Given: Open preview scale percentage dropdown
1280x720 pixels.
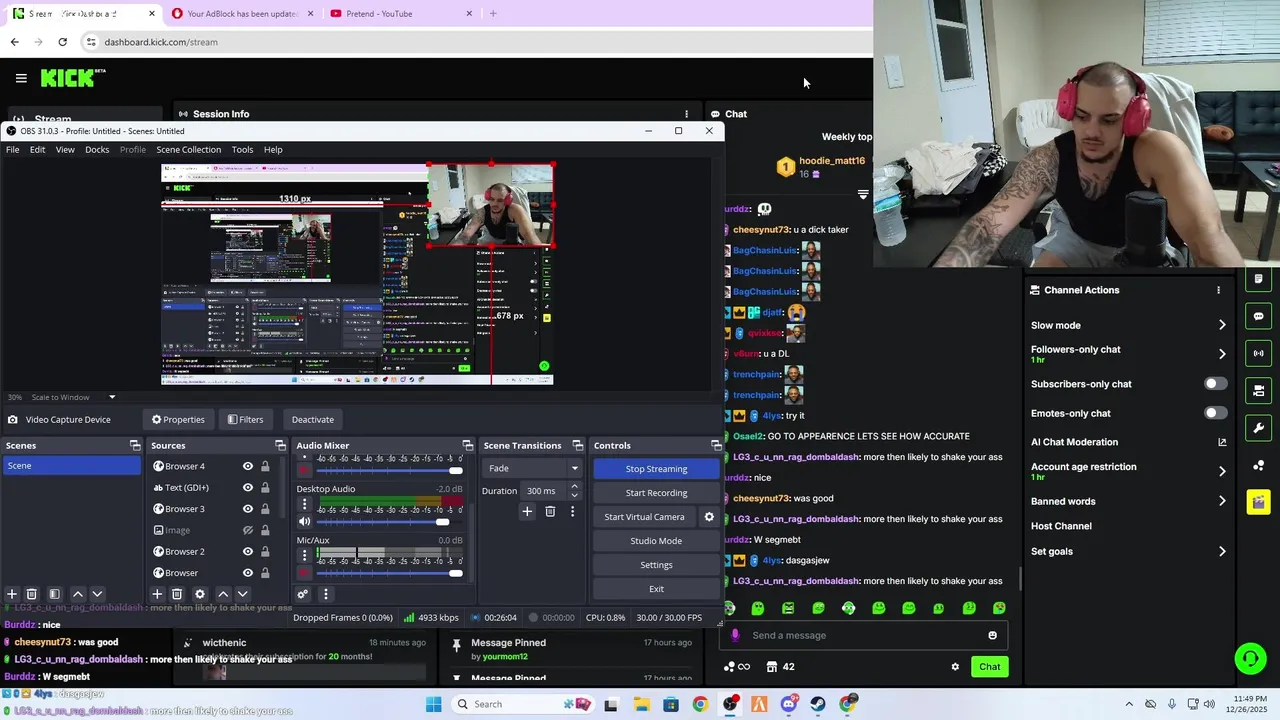Looking at the screenshot, I should 112,397.
